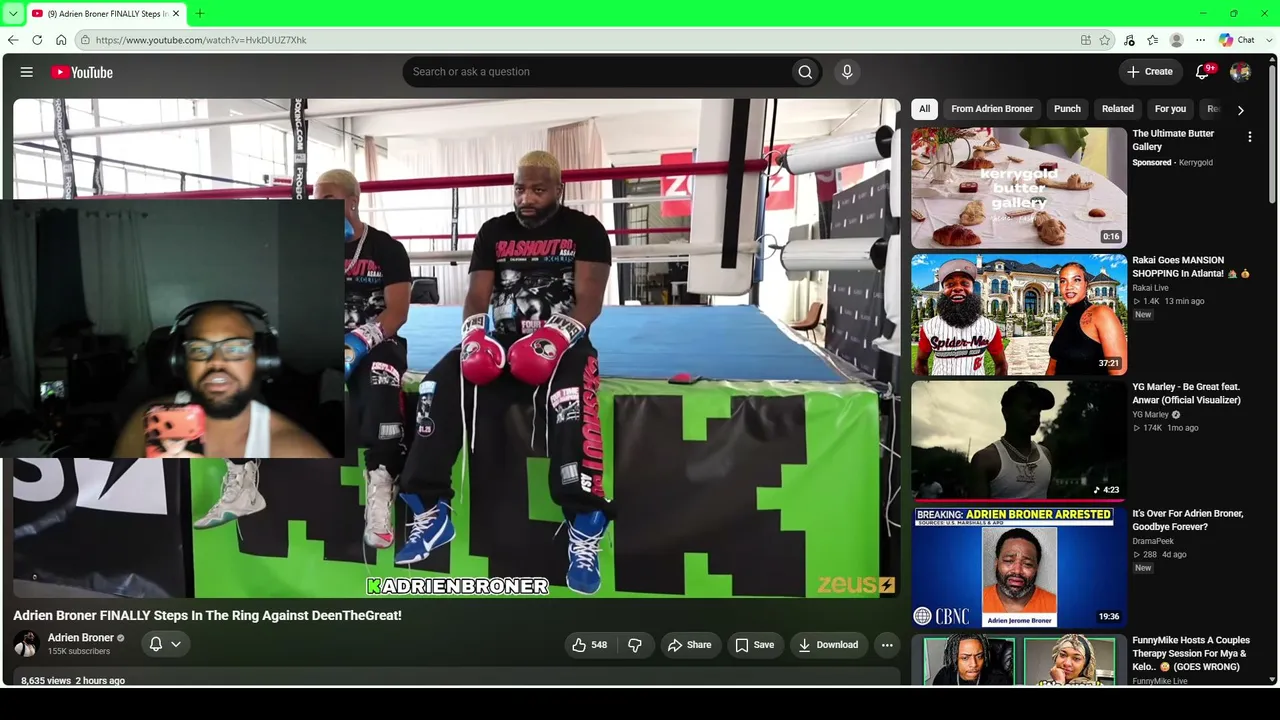Share the video
Screen dimensions: 1280x720
click(690, 645)
